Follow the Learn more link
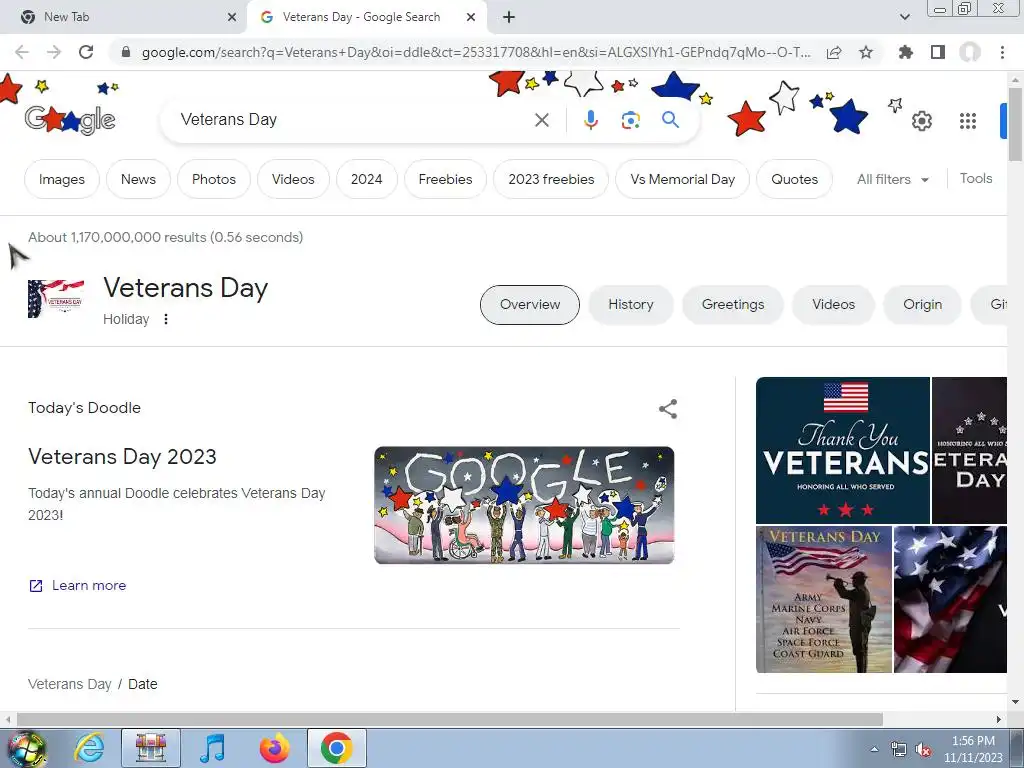The image size is (1024, 768). click(78, 585)
